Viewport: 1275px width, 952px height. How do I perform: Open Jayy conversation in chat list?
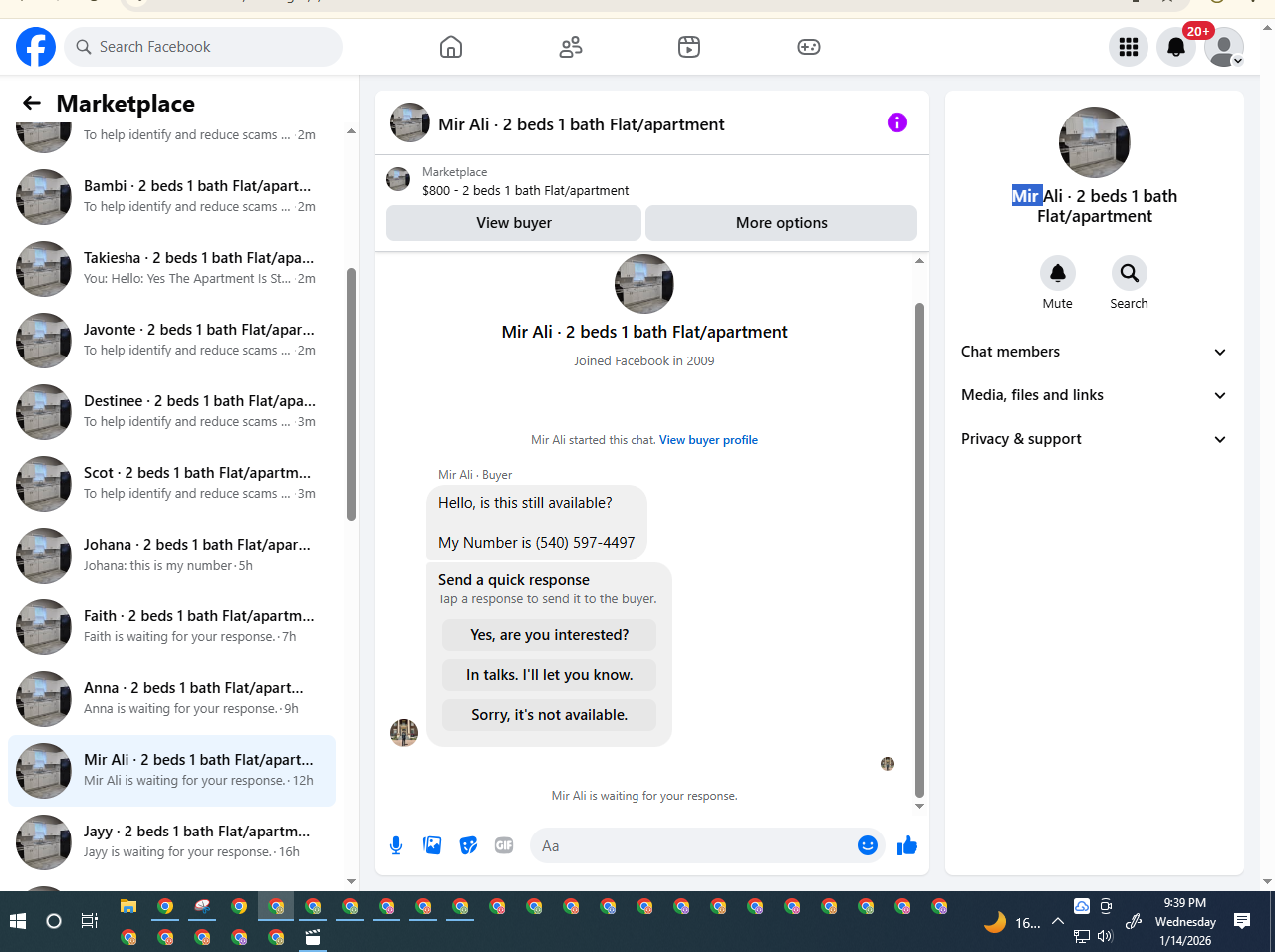pyautogui.click(x=171, y=842)
